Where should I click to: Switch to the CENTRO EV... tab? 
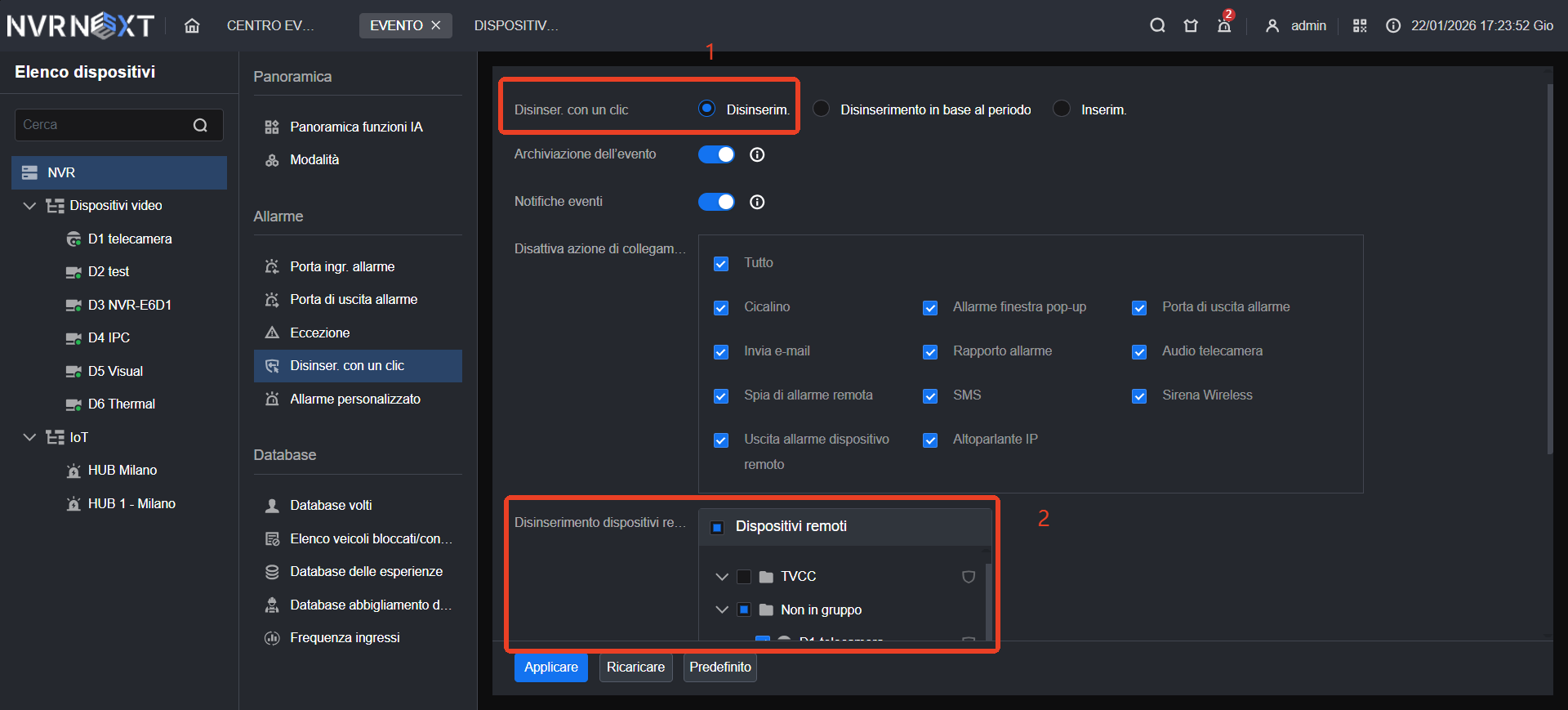pos(270,25)
